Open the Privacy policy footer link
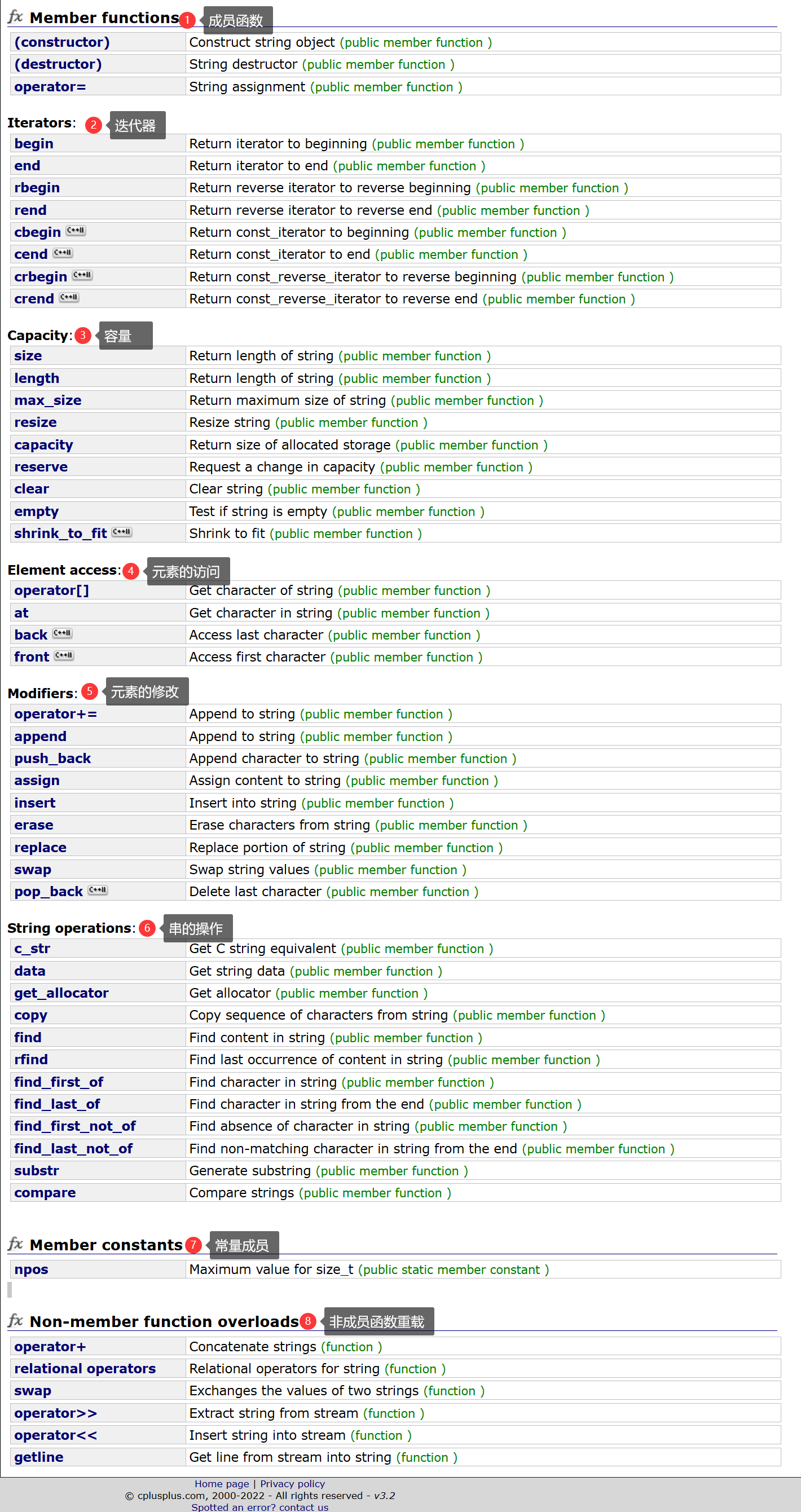This screenshot has height=1512, width=801. click(292, 1484)
